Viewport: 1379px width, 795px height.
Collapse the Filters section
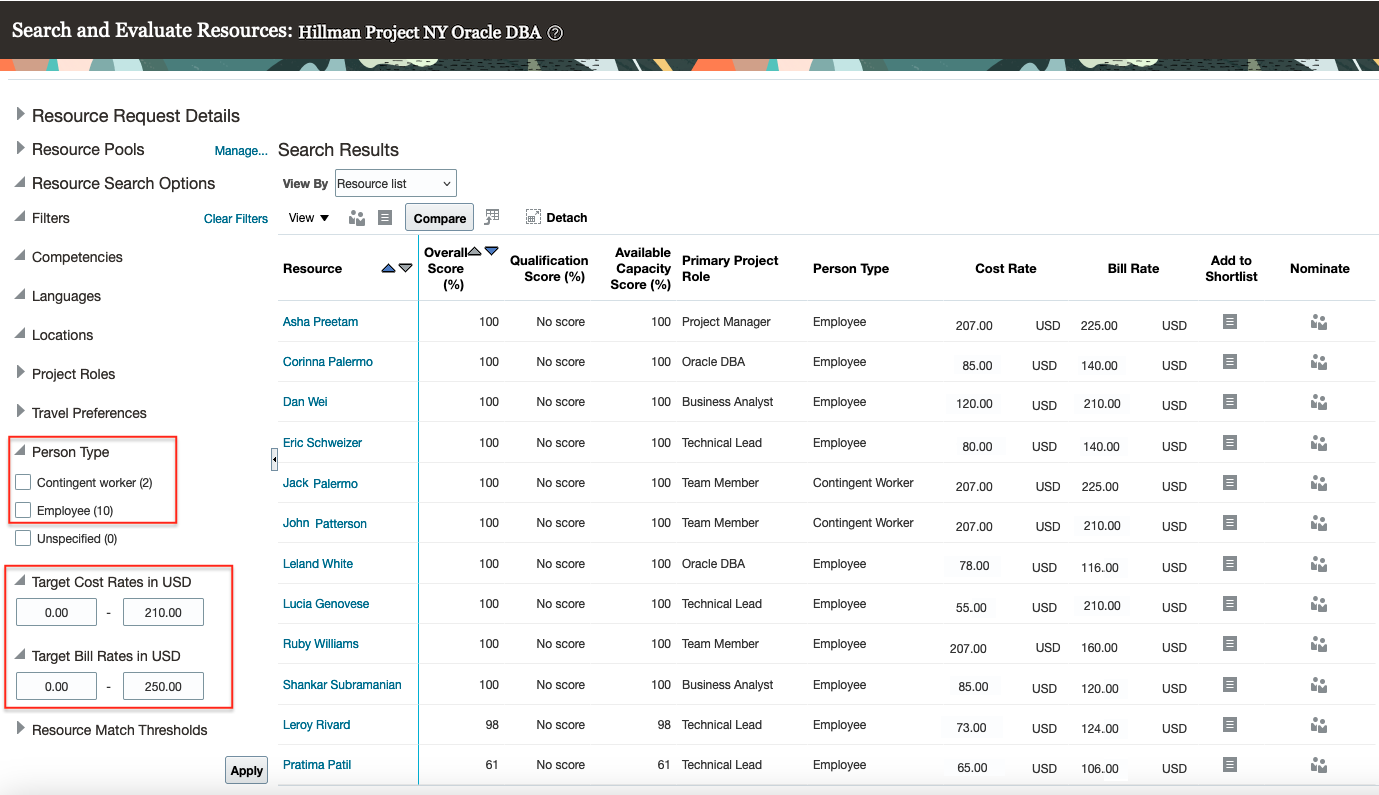pos(20,217)
